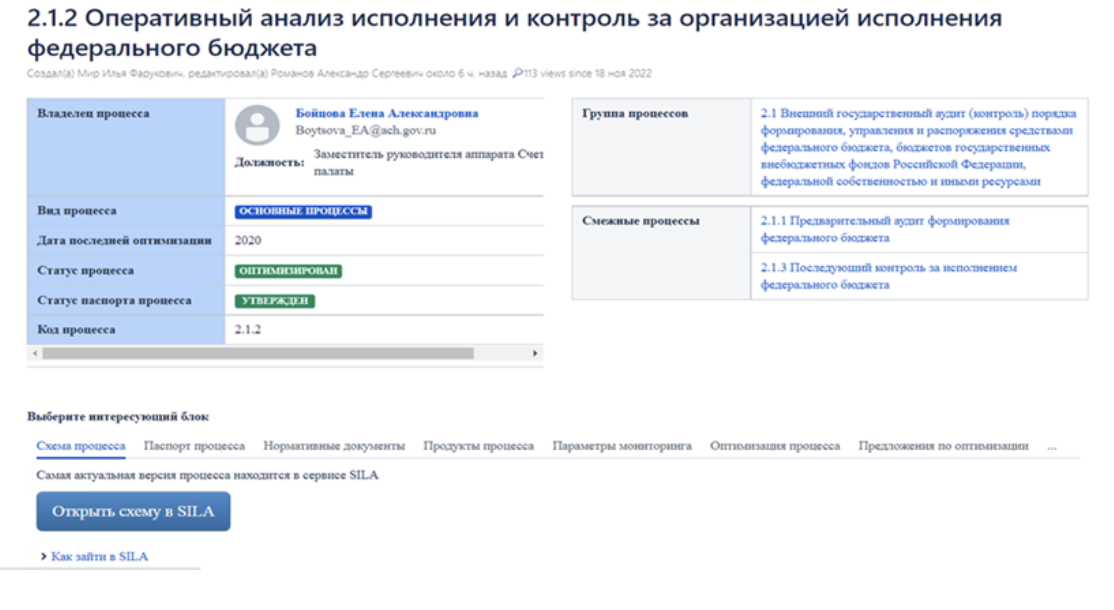
Task: Click the «ОСНОВНЫЕ ПРОЦЕССЫ» blue label
Action: 303,212
